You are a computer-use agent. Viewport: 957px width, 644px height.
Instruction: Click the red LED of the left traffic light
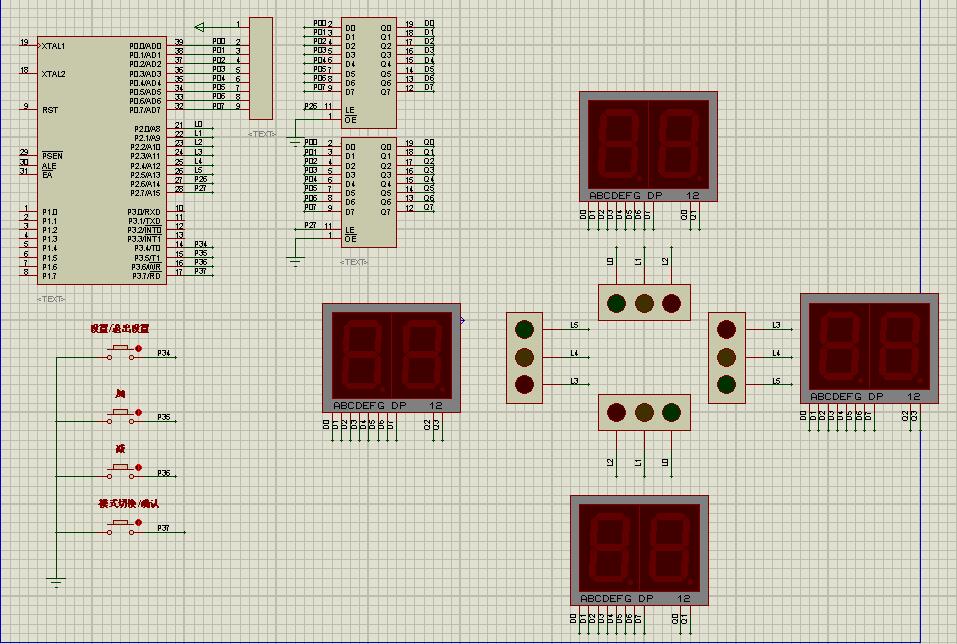click(524, 384)
